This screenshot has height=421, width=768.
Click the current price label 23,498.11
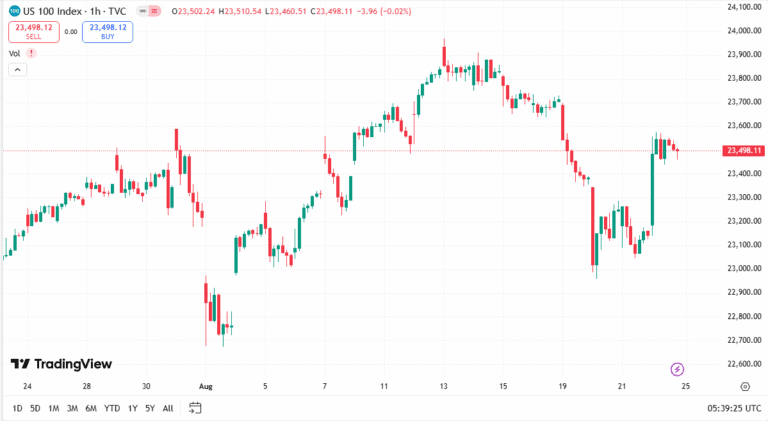pyautogui.click(x=744, y=151)
